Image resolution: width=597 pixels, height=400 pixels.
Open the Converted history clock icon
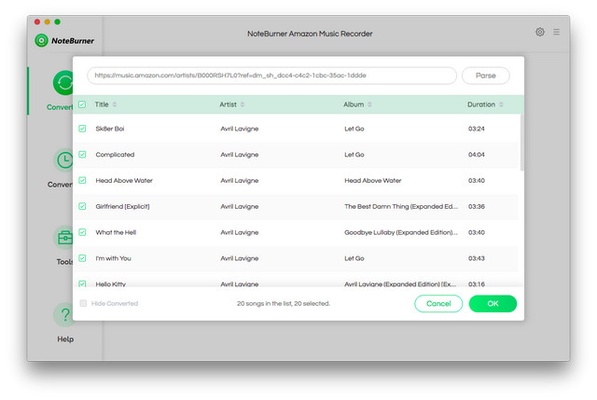(x=64, y=160)
